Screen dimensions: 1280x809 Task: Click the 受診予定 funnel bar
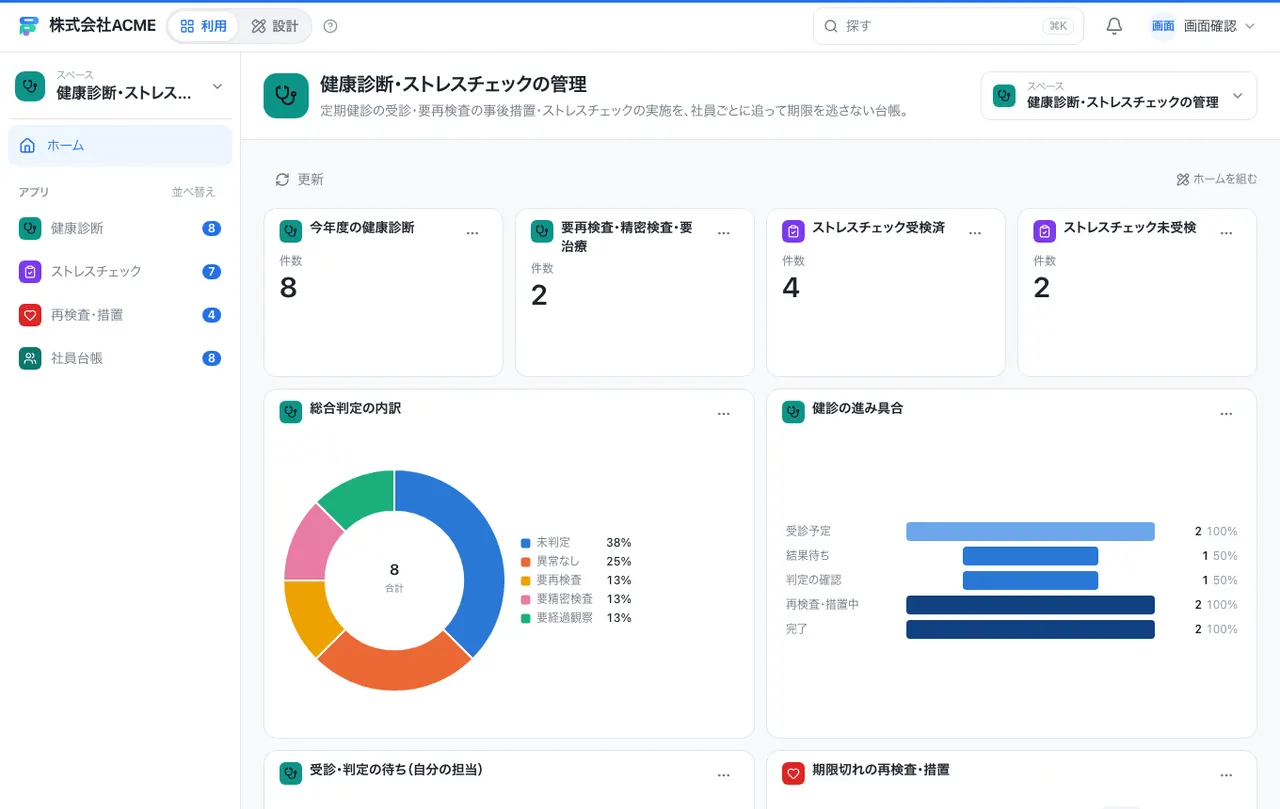coord(1030,531)
